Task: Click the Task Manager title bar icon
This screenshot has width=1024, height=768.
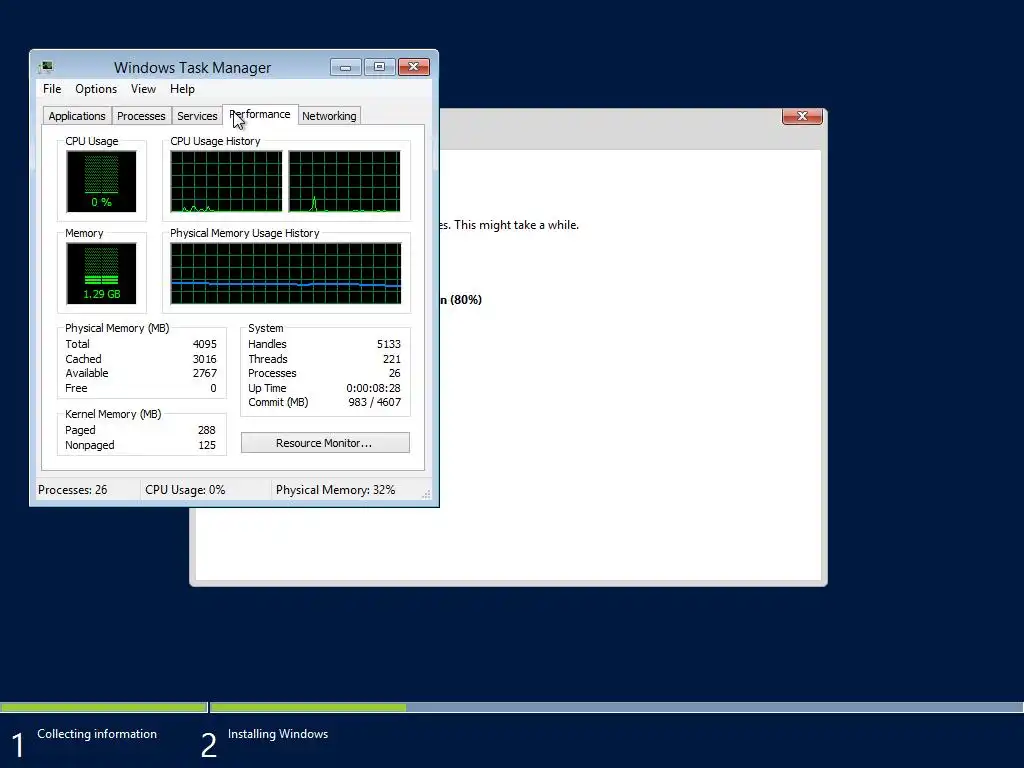Action: pyautogui.click(x=46, y=67)
